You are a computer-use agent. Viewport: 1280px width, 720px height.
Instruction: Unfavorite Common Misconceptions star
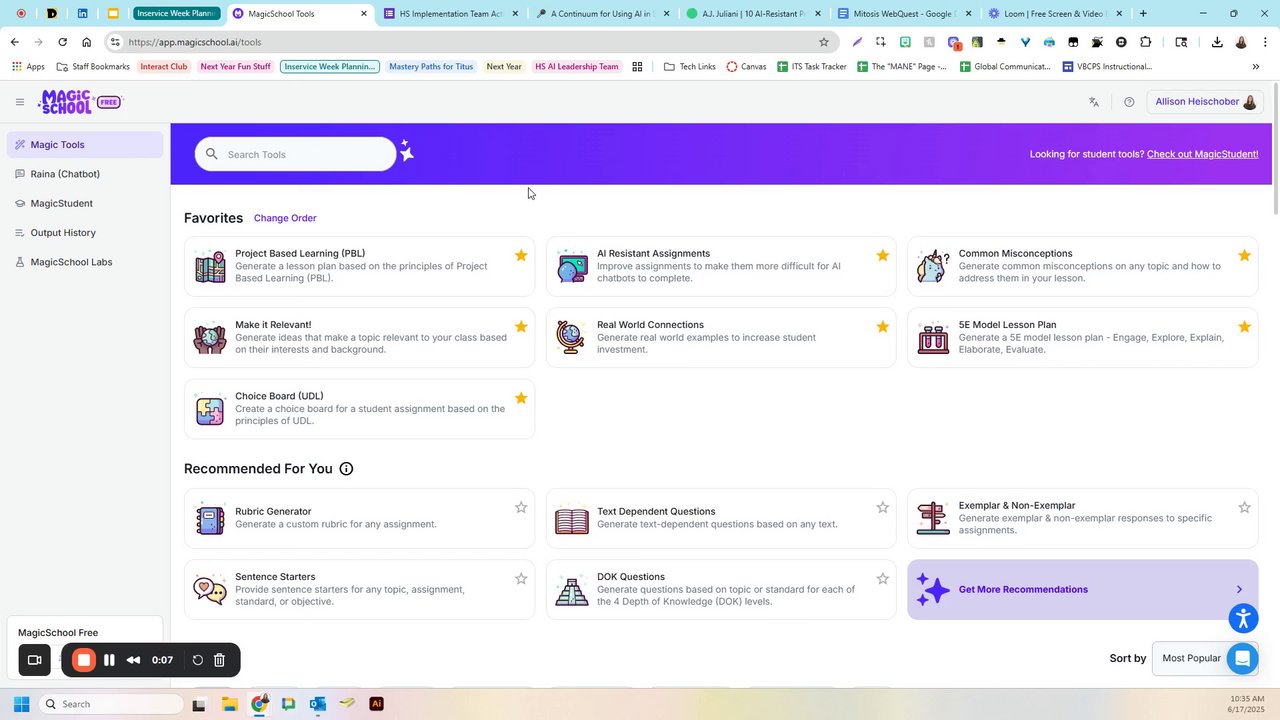click(x=1244, y=255)
